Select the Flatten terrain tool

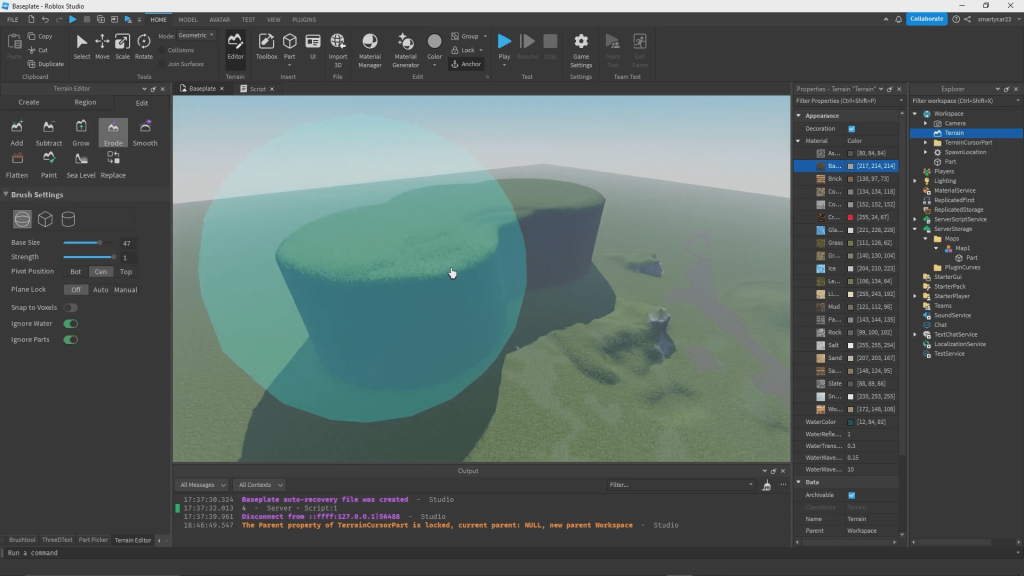tap(17, 165)
